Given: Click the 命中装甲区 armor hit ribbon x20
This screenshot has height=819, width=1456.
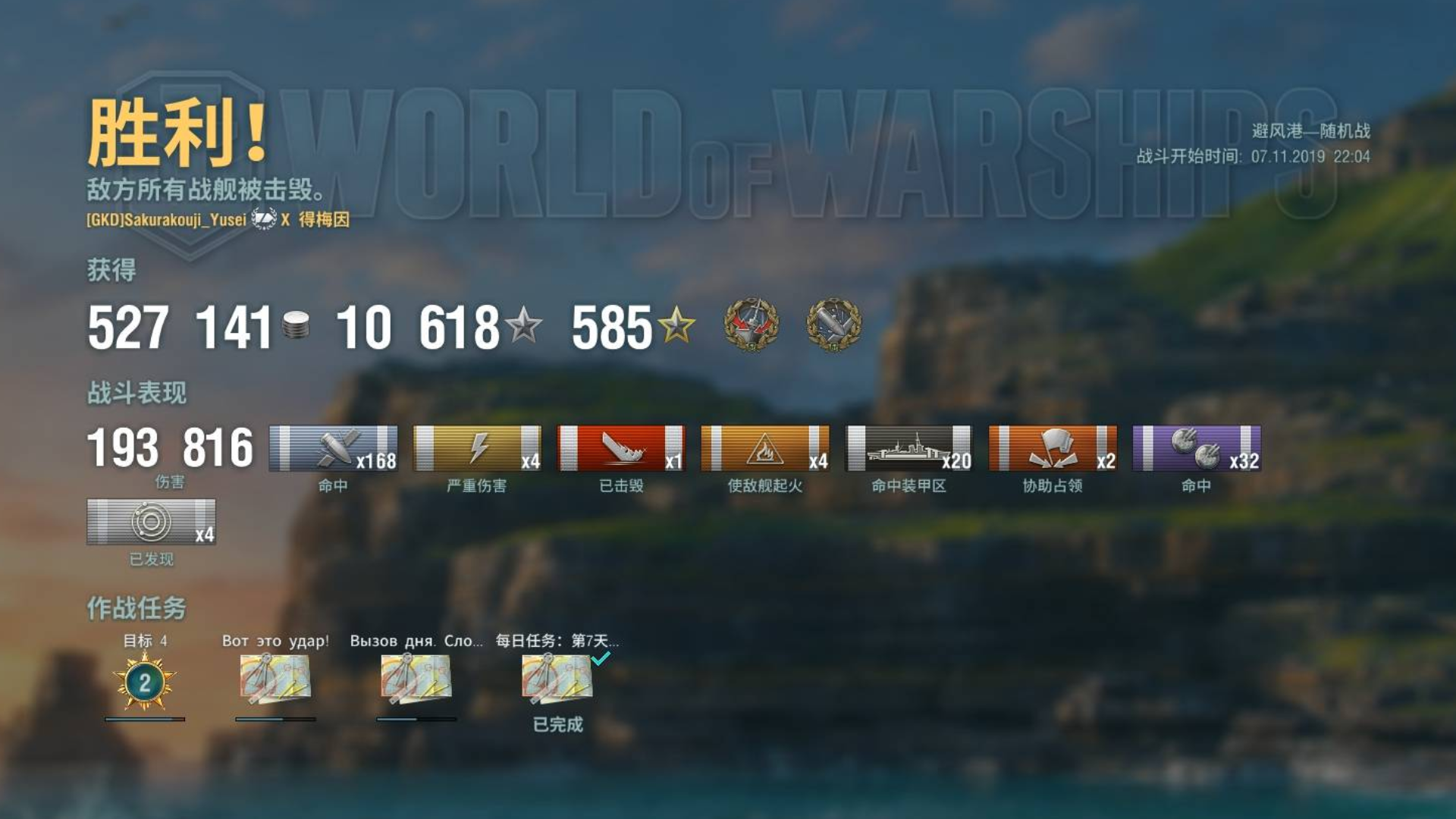Looking at the screenshot, I should pos(908,448).
